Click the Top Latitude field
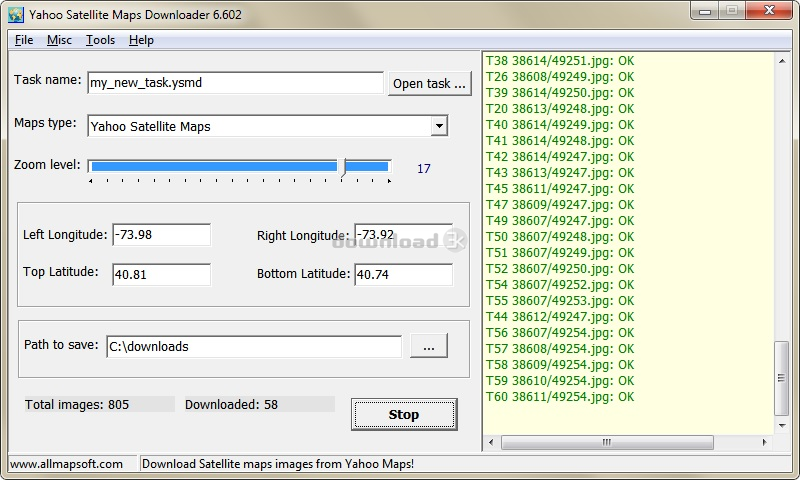The width and height of the screenshot is (800, 480). 161,274
